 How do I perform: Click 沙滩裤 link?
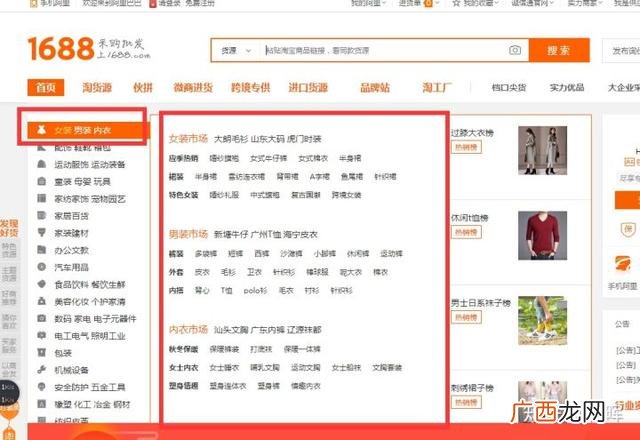coord(291,254)
